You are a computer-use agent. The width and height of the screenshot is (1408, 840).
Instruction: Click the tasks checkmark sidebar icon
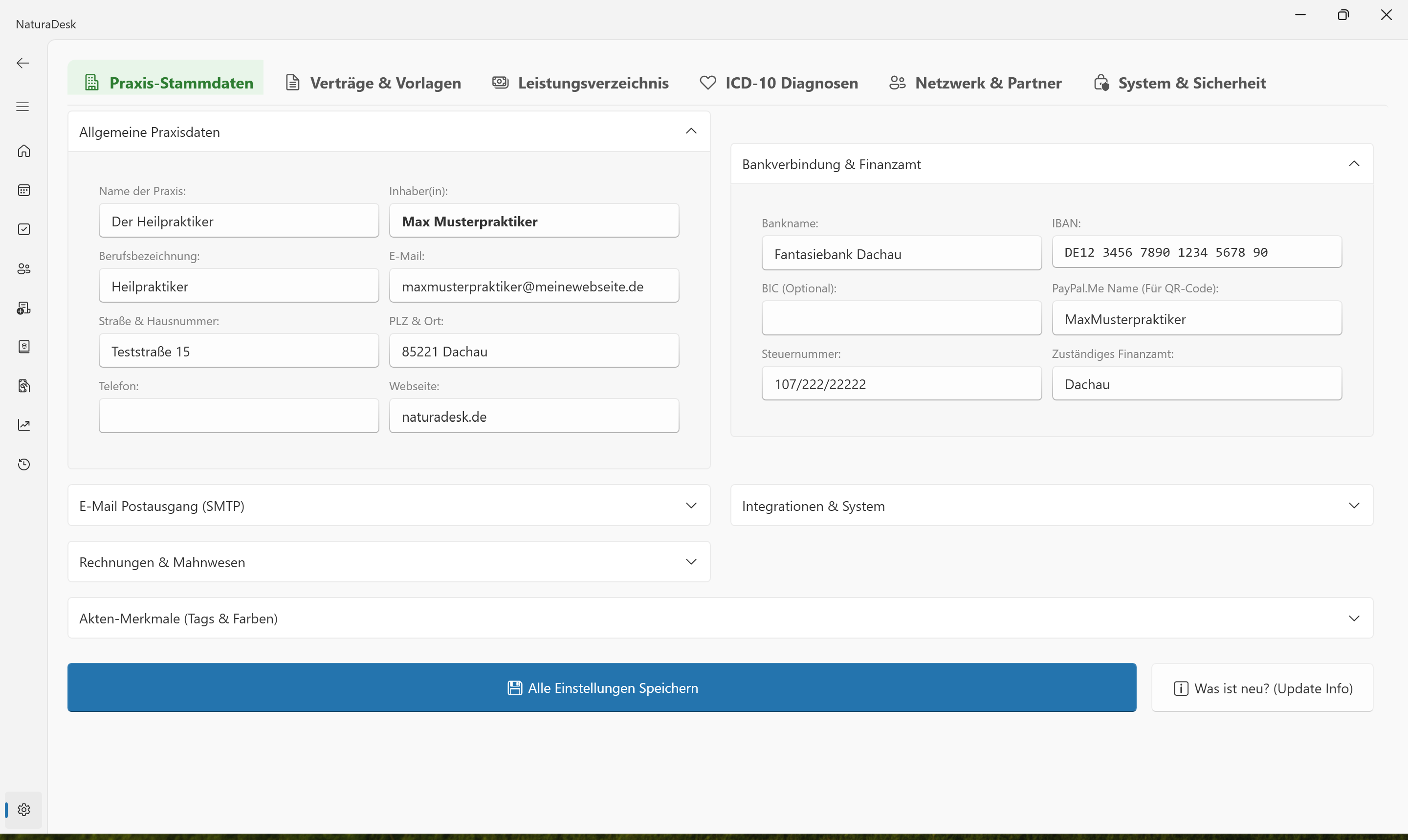(x=24, y=229)
